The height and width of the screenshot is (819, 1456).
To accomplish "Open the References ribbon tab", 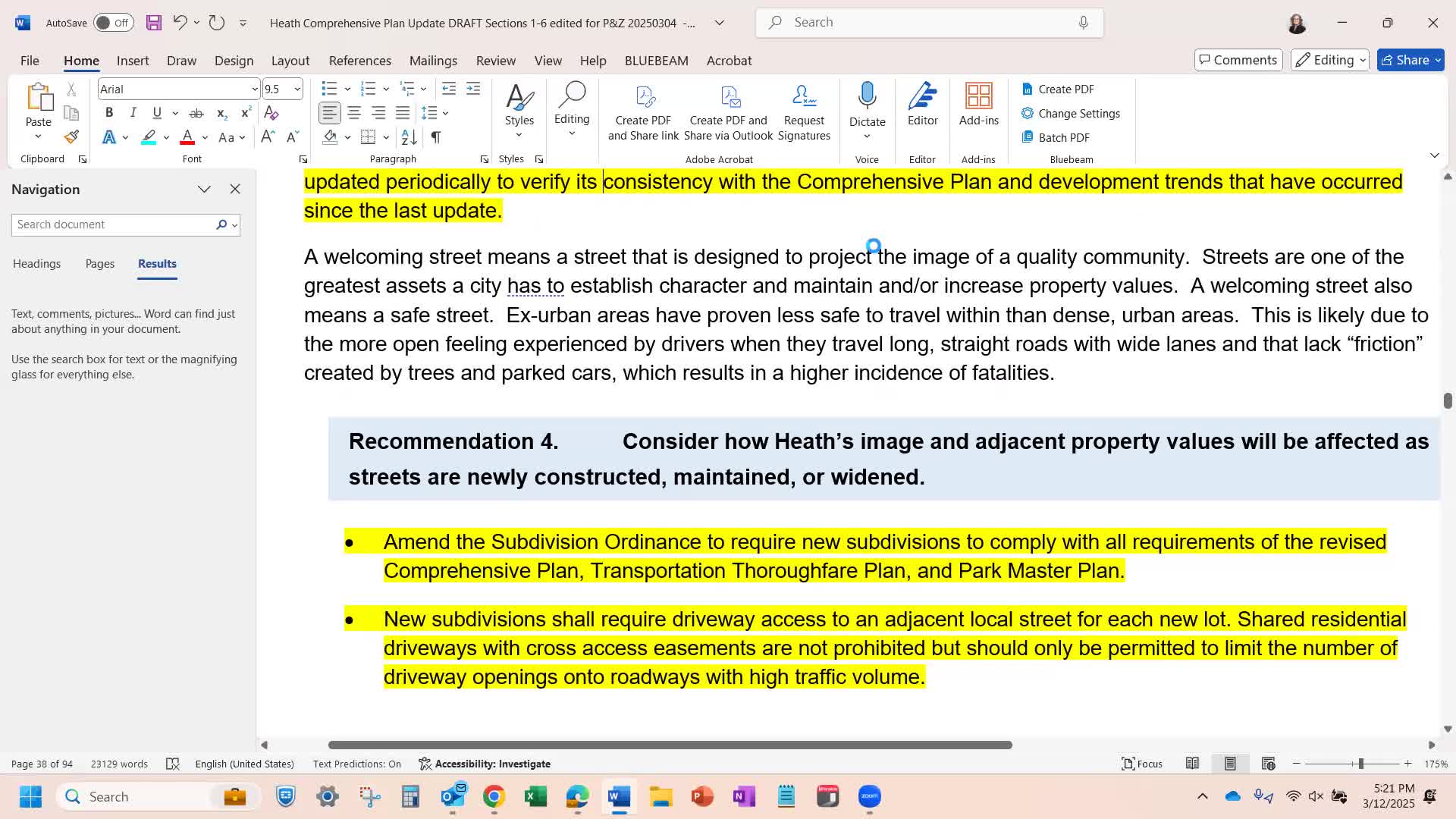I will click(x=359, y=61).
